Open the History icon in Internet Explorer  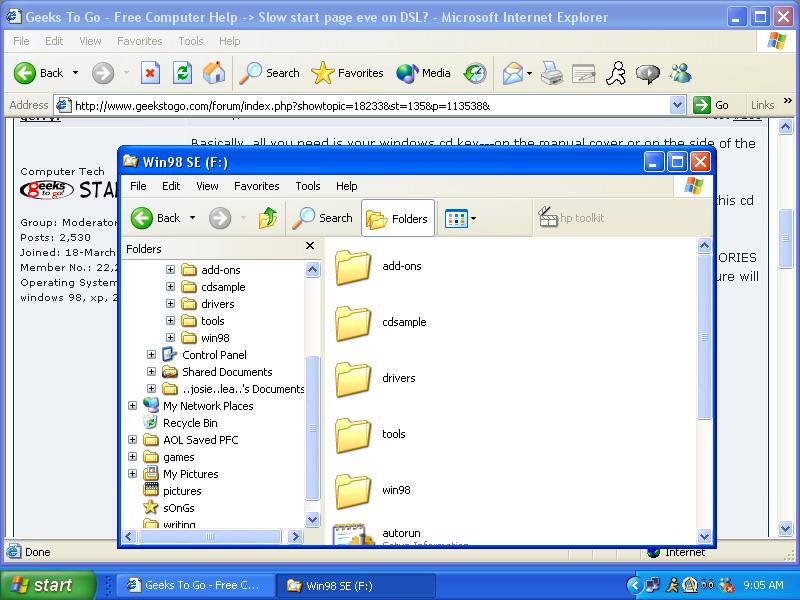475,73
